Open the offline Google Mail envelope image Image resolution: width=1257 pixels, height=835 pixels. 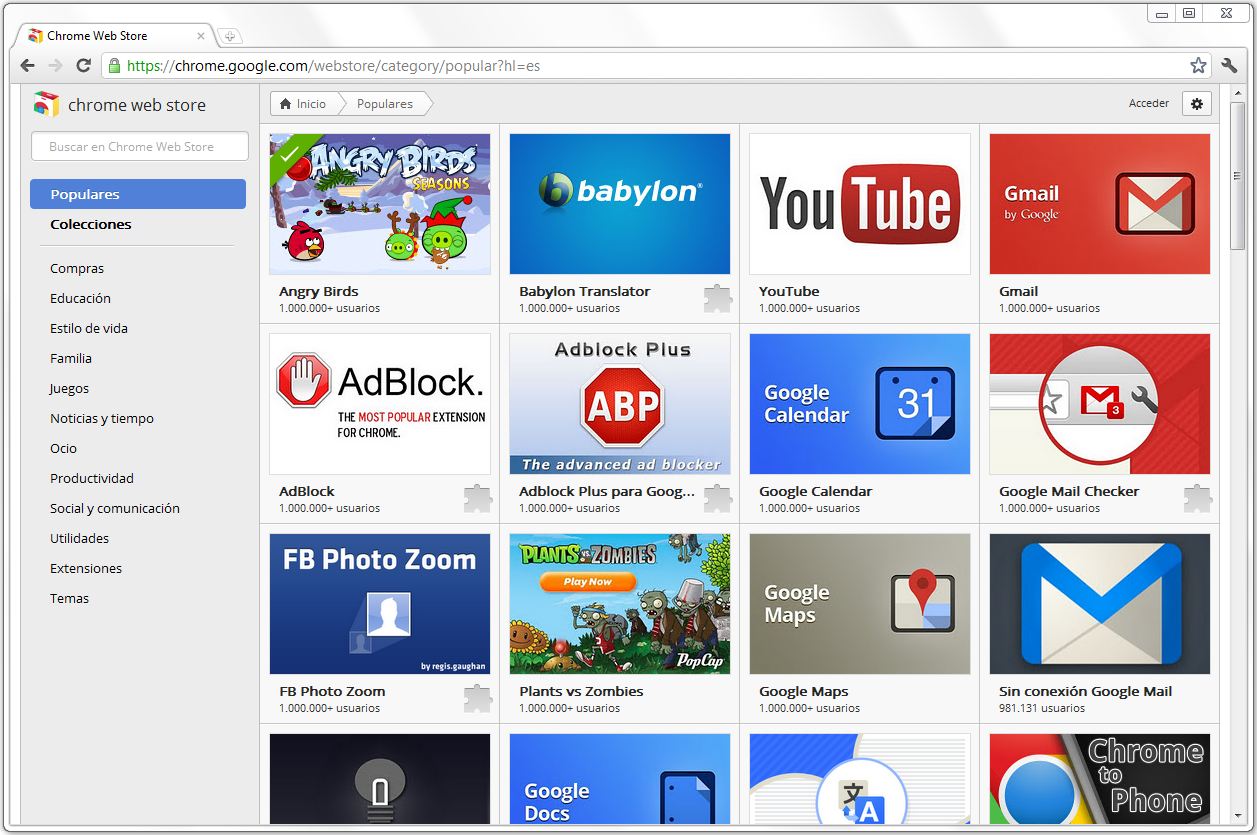click(1100, 604)
